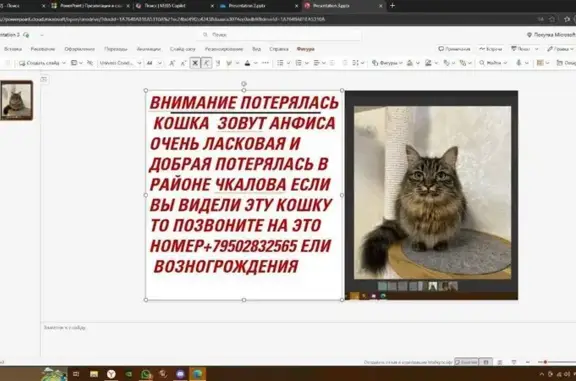Open the View (Вид) ribbon tab
576x381 pixels.
tap(256, 49)
